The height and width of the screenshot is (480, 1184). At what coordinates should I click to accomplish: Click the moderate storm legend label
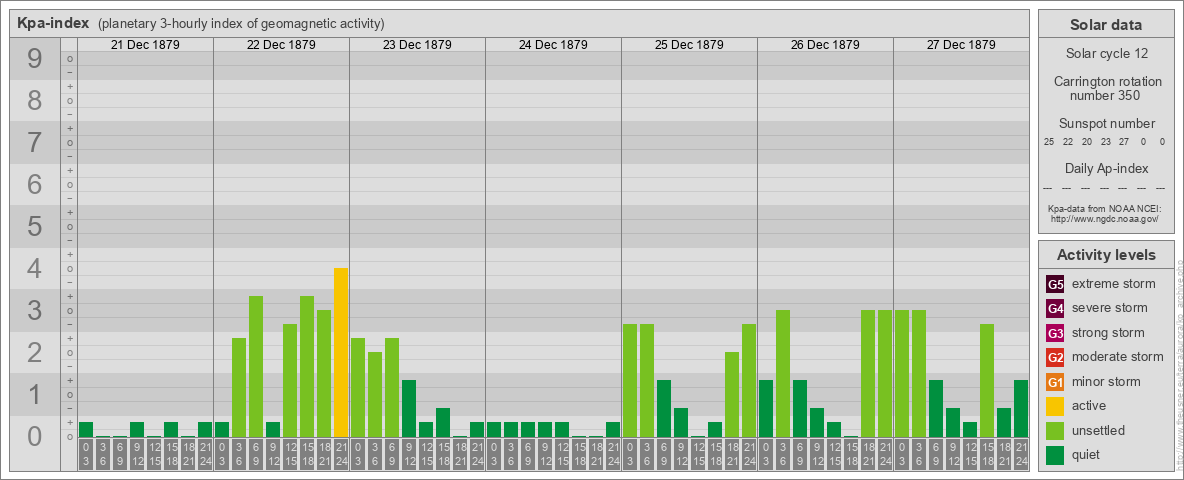pos(1118,357)
